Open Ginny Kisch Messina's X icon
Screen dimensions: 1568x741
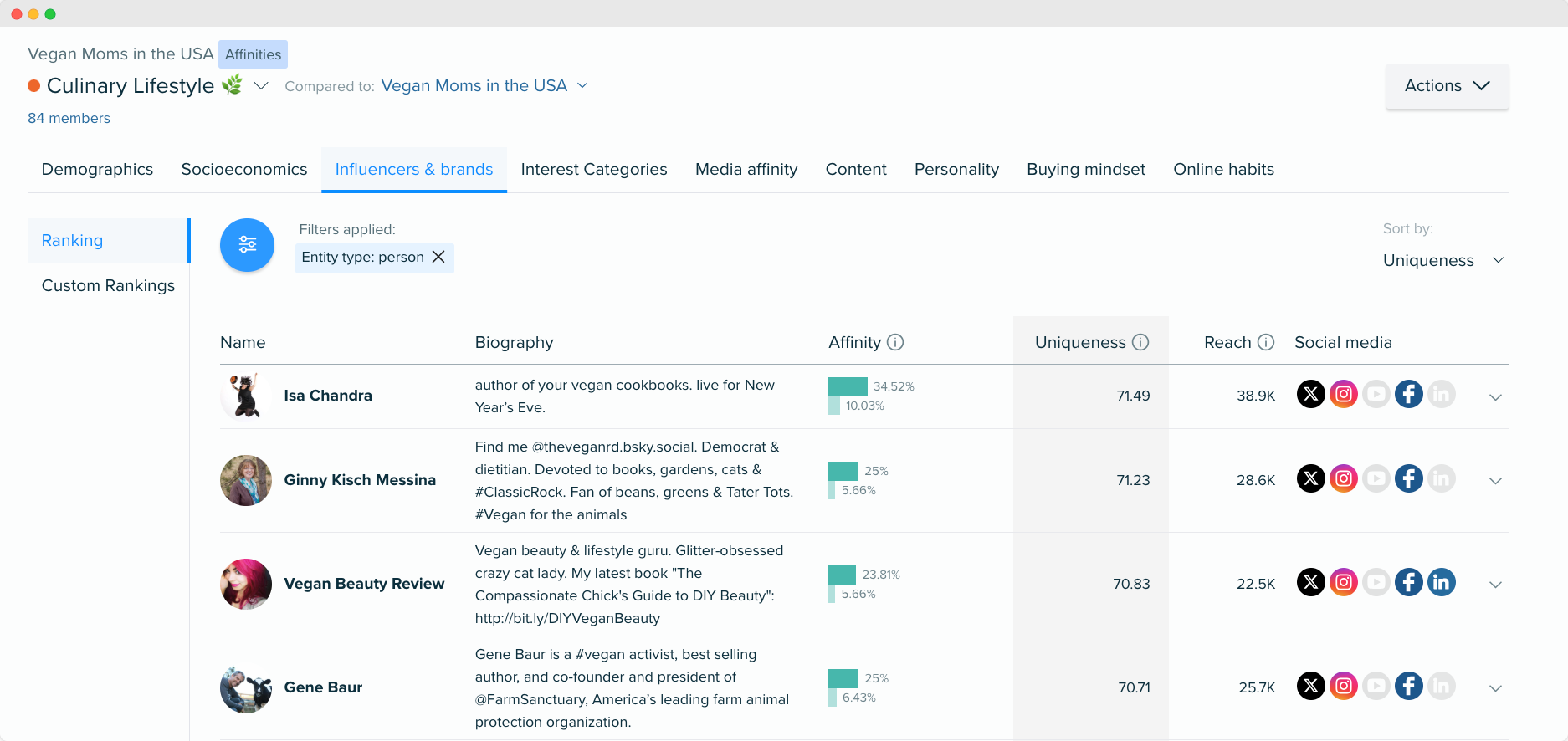1311,478
